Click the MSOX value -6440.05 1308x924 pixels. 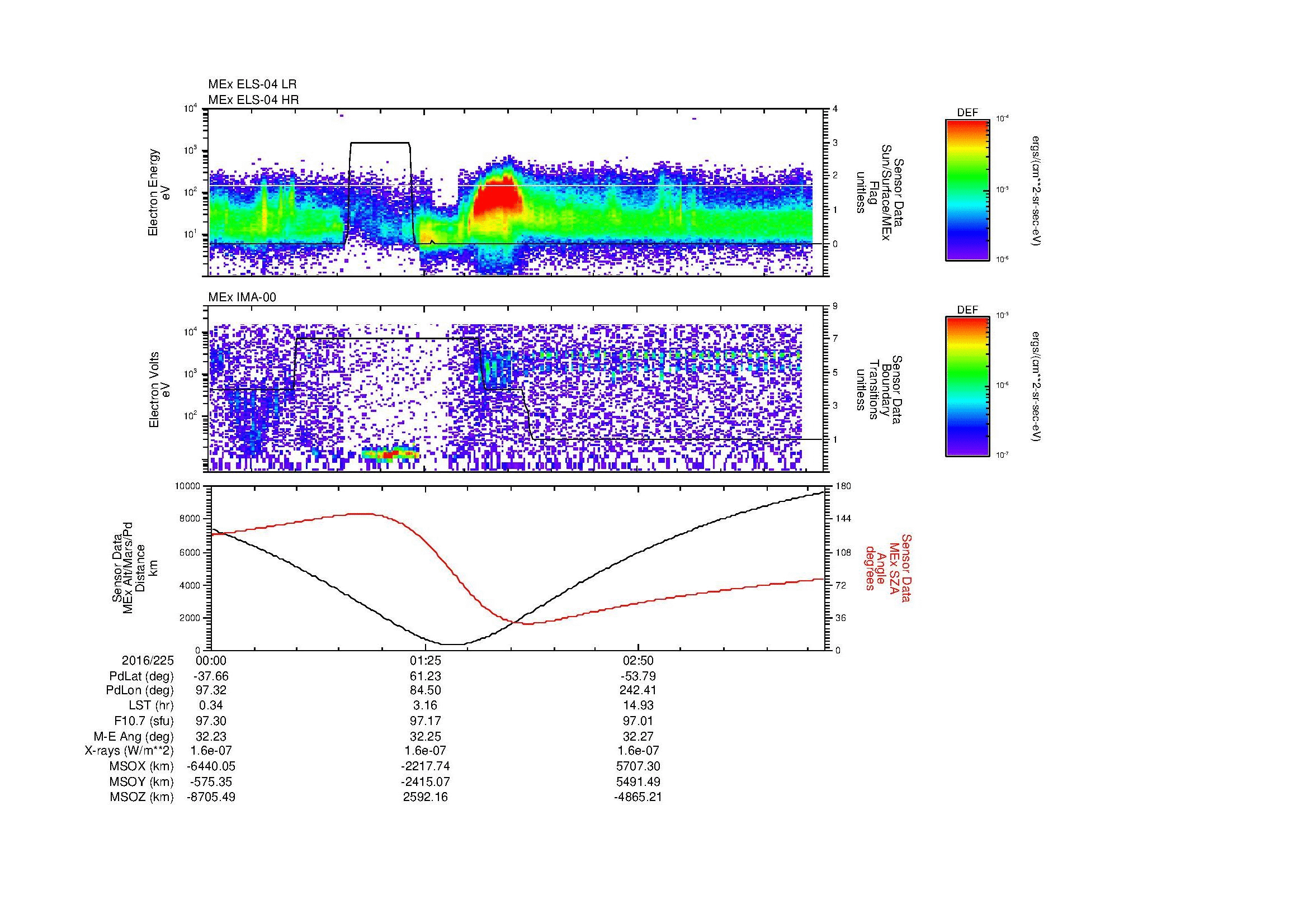tap(211, 766)
